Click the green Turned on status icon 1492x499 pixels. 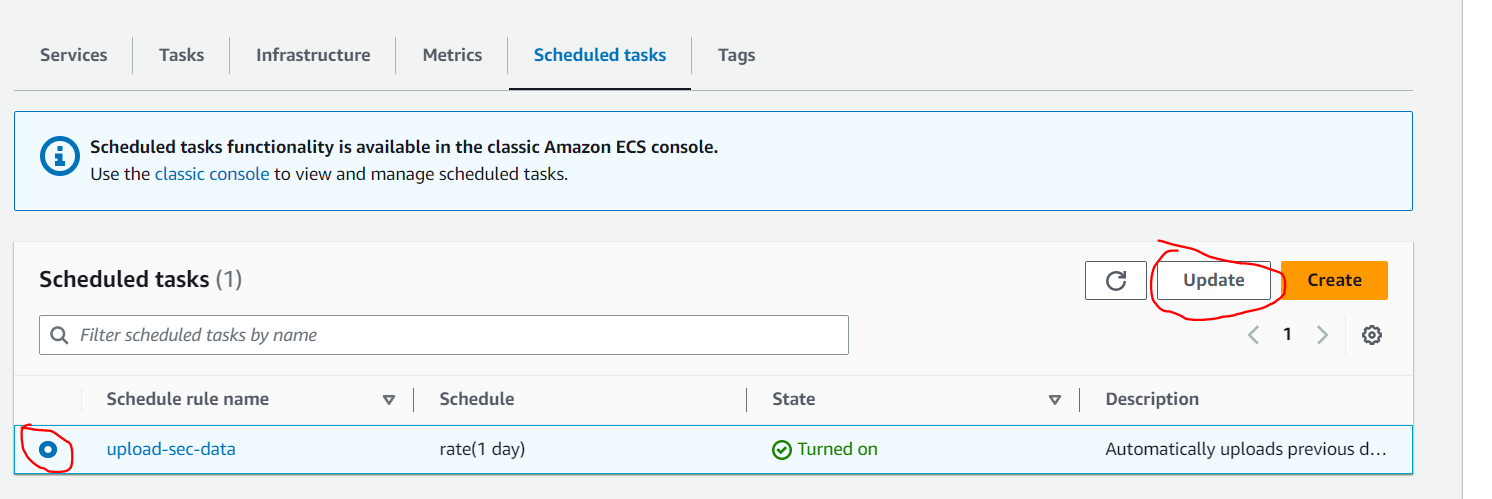[782, 450]
